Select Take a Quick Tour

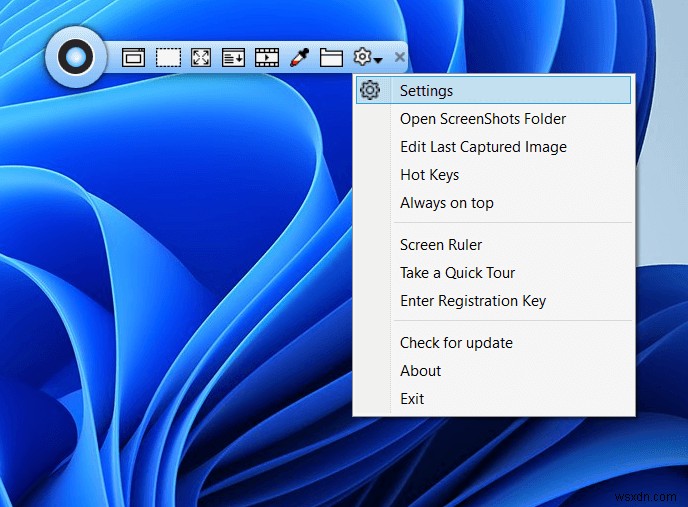494,273
